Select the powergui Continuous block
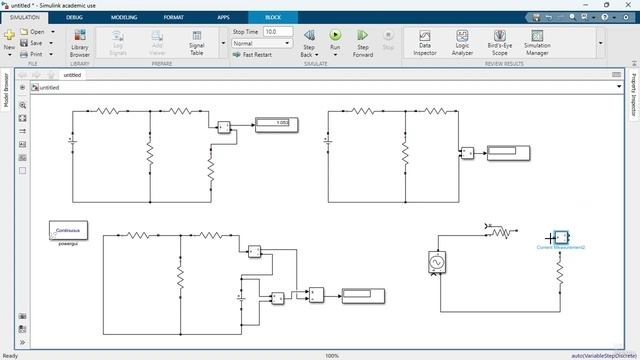 [68, 231]
